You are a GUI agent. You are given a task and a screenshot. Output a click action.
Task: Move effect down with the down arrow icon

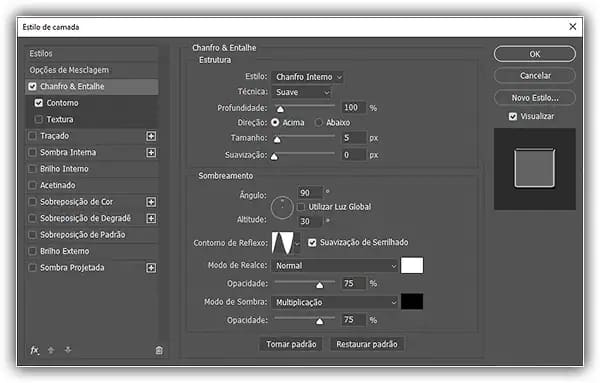click(x=68, y=350)
